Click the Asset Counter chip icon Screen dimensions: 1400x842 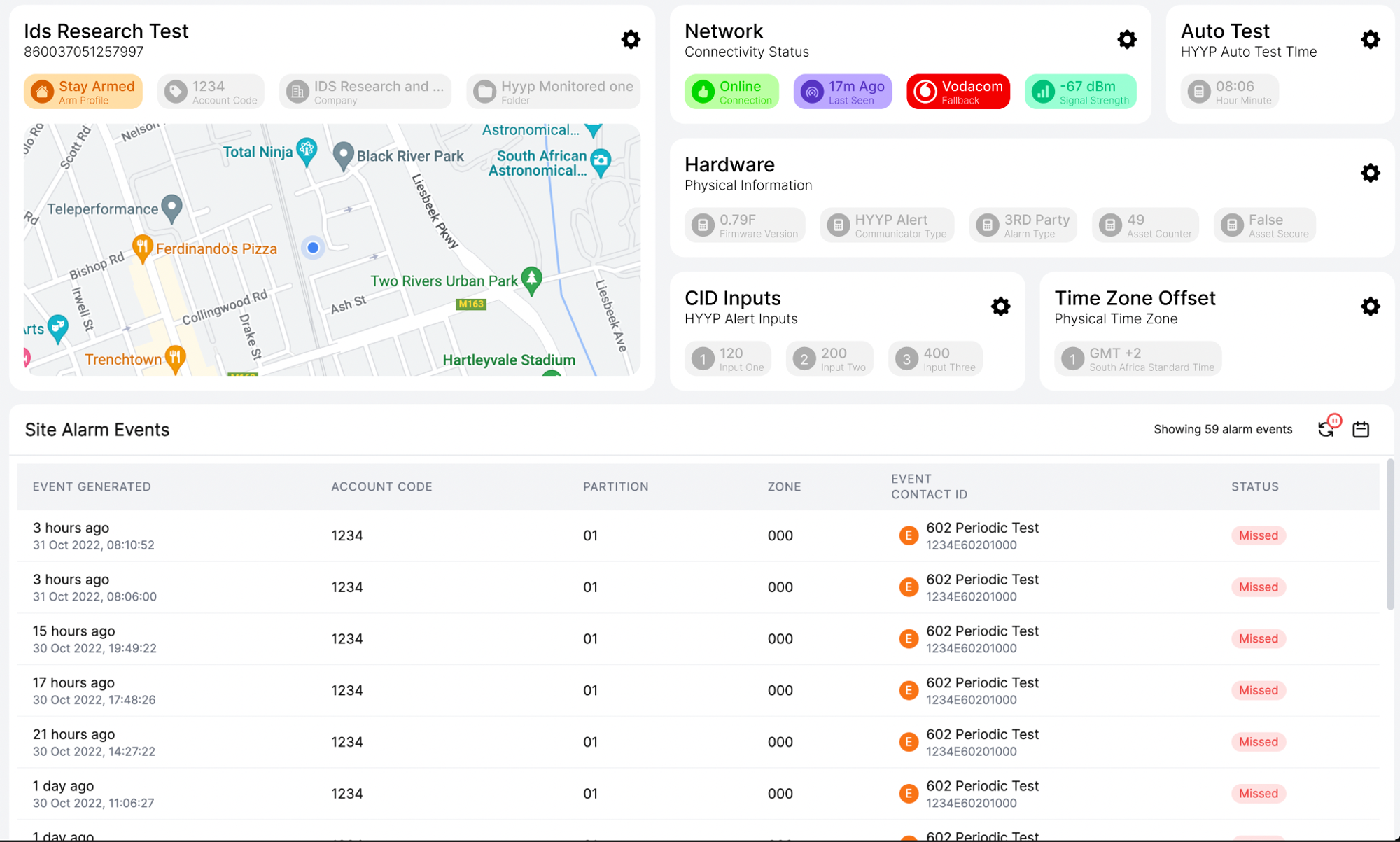[1110, 225]
